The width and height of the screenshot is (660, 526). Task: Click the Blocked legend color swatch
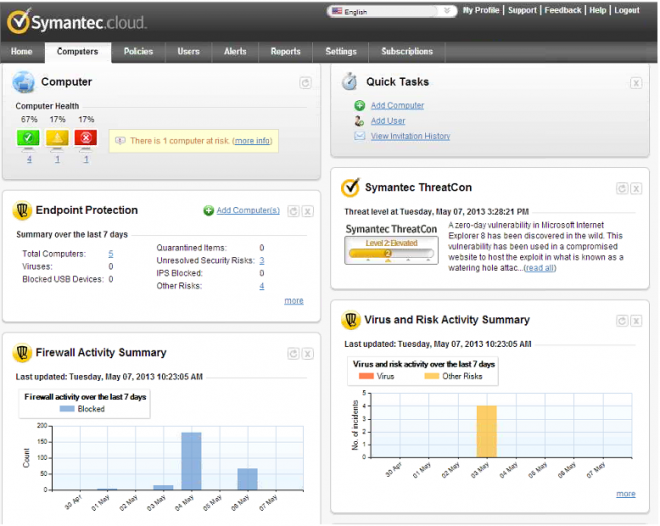coord(67,409)
